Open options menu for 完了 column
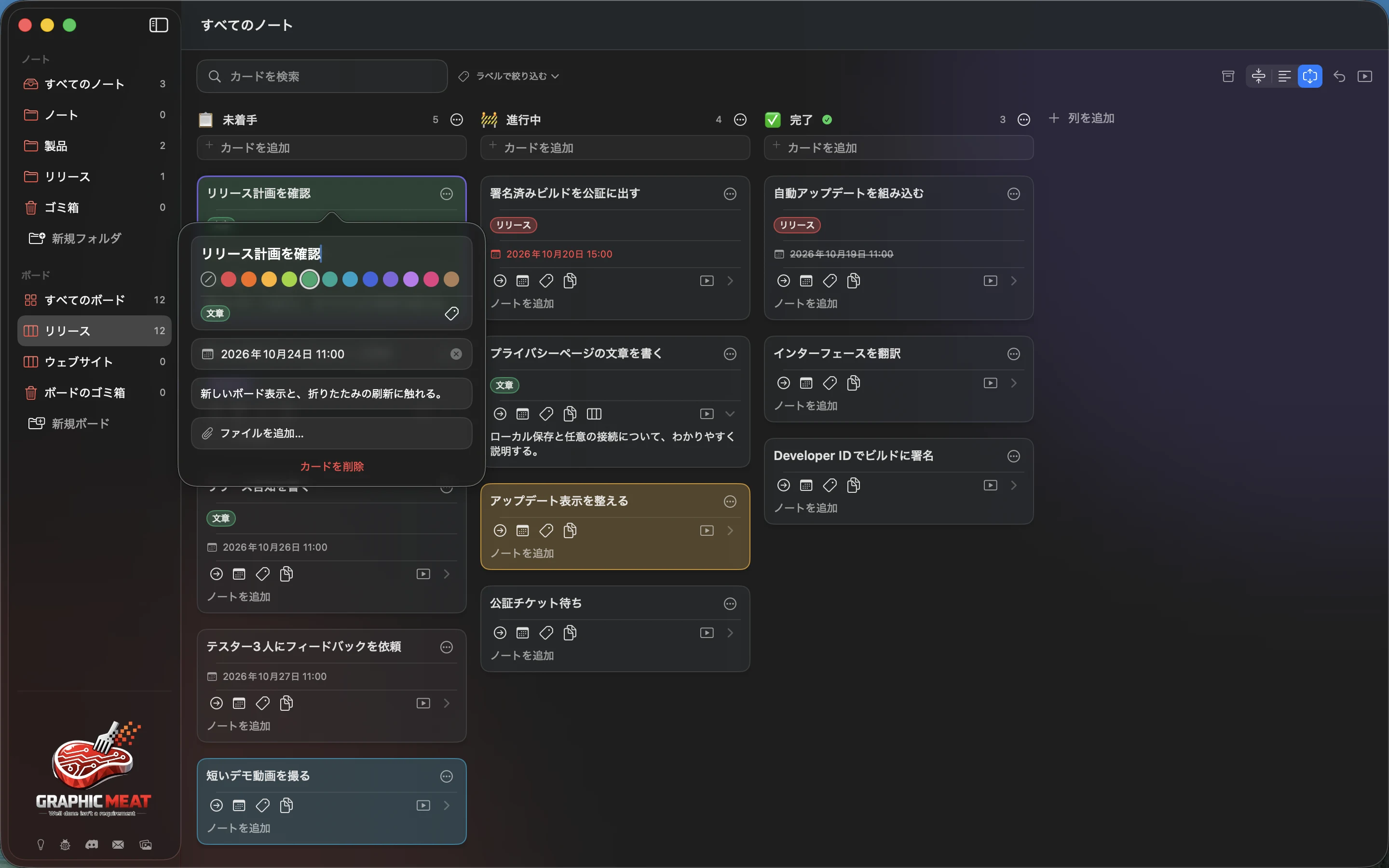 pos(1023,120)
